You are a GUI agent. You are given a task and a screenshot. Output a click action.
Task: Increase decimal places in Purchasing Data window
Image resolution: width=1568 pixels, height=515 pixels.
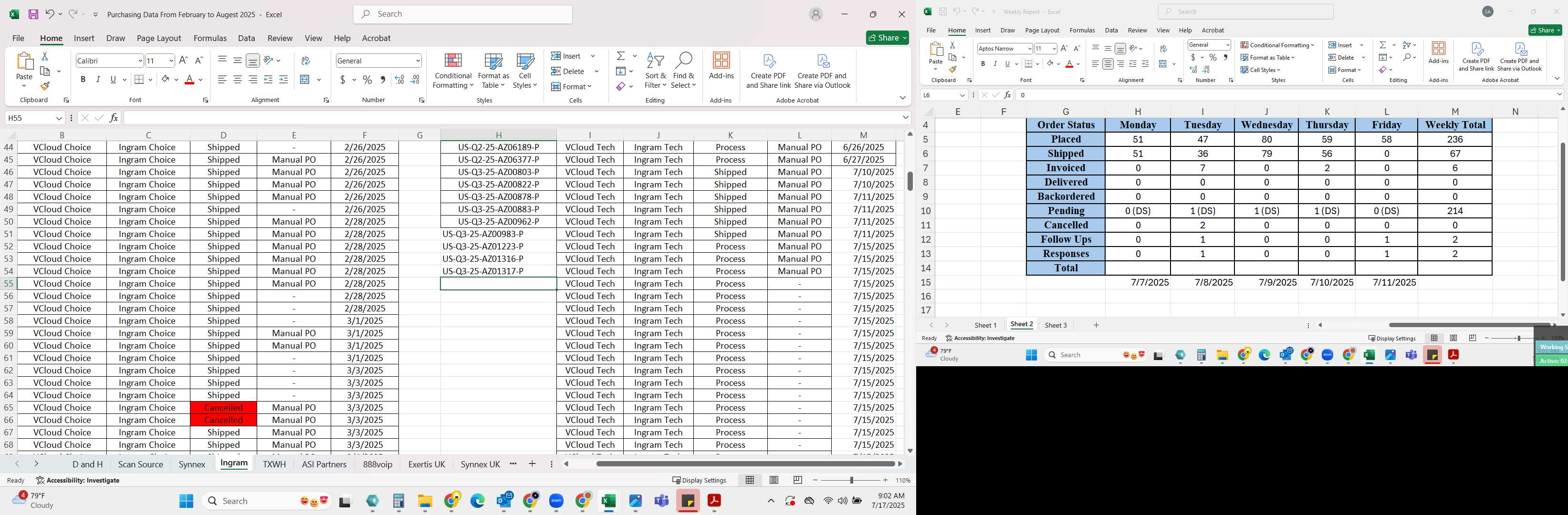pyautogui.click(x=399, y=80)
